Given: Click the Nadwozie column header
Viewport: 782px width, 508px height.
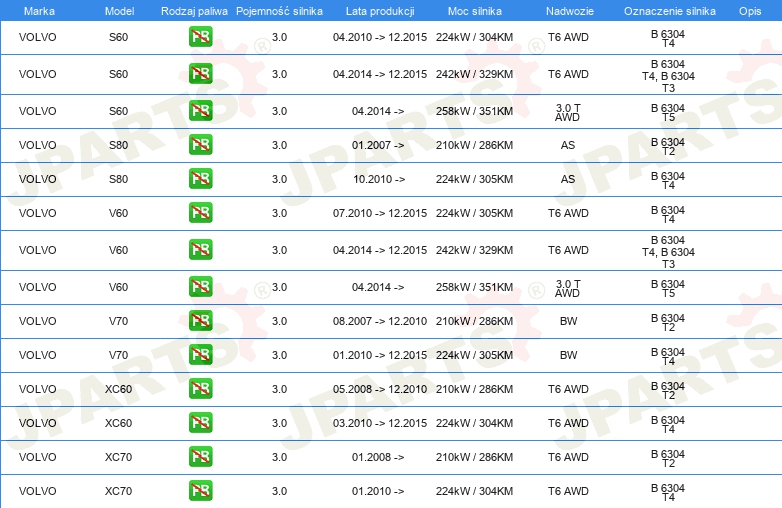Looking at the screenshot, I should click(x=570, y=11).
